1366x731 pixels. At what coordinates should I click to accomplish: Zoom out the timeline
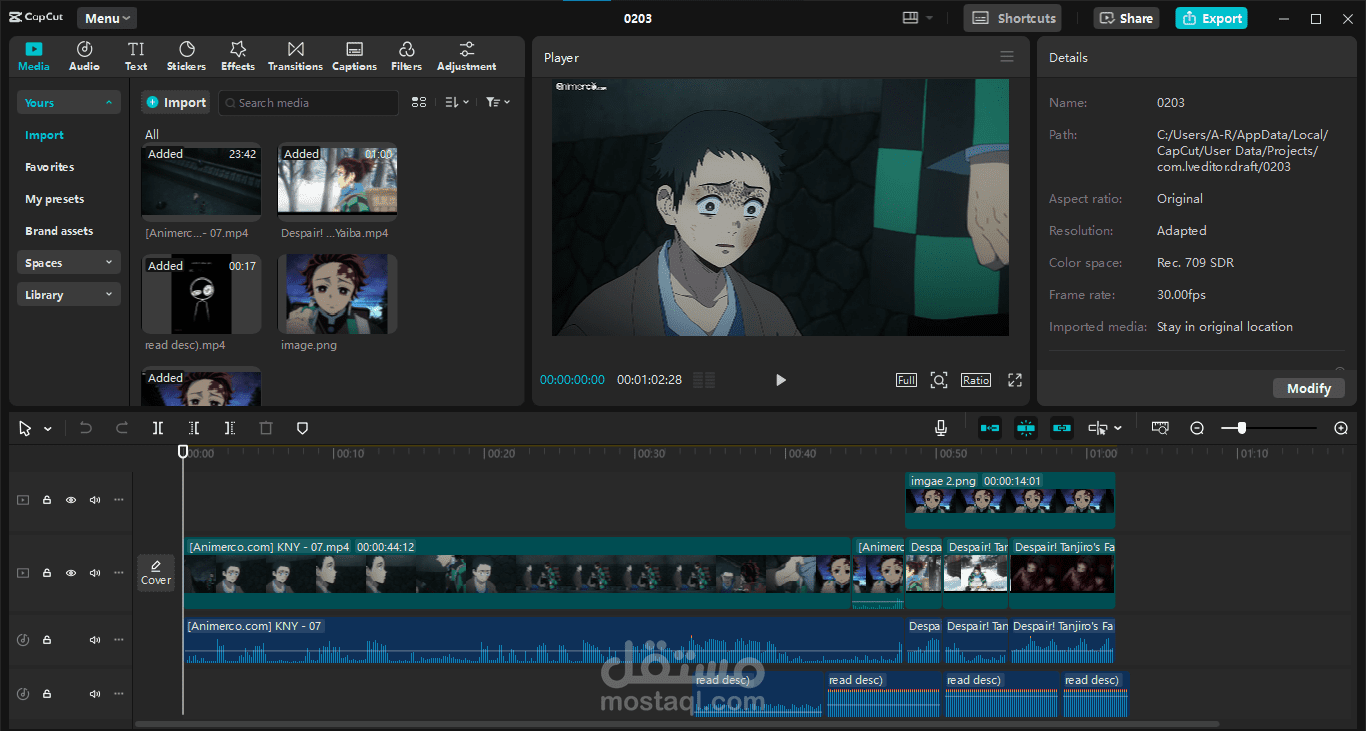tap(1197, 428)
